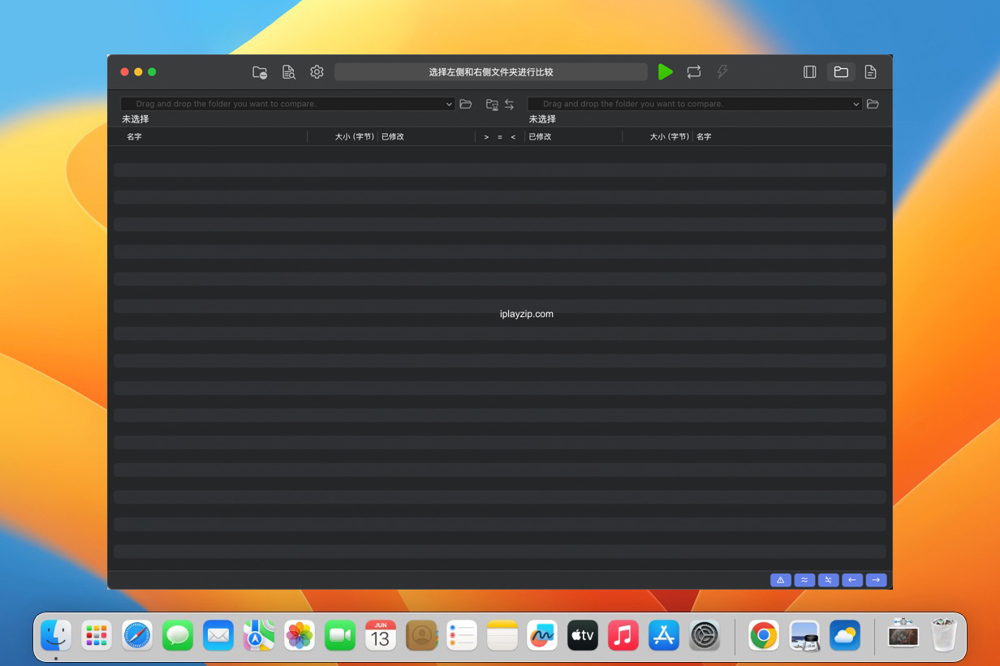1000x666 pixels.
Task: Click the sync loop arrows icon
Action: tap(694, 72)
